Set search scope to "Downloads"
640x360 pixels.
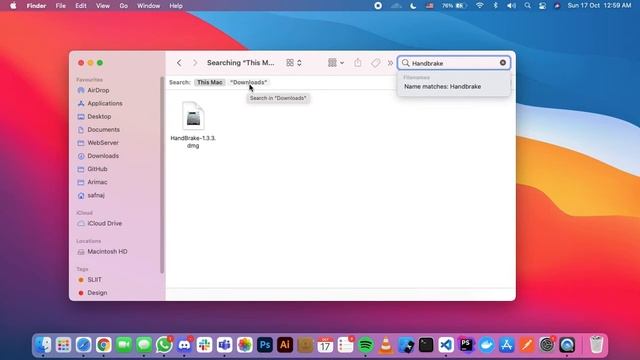[x=249, y=82]
